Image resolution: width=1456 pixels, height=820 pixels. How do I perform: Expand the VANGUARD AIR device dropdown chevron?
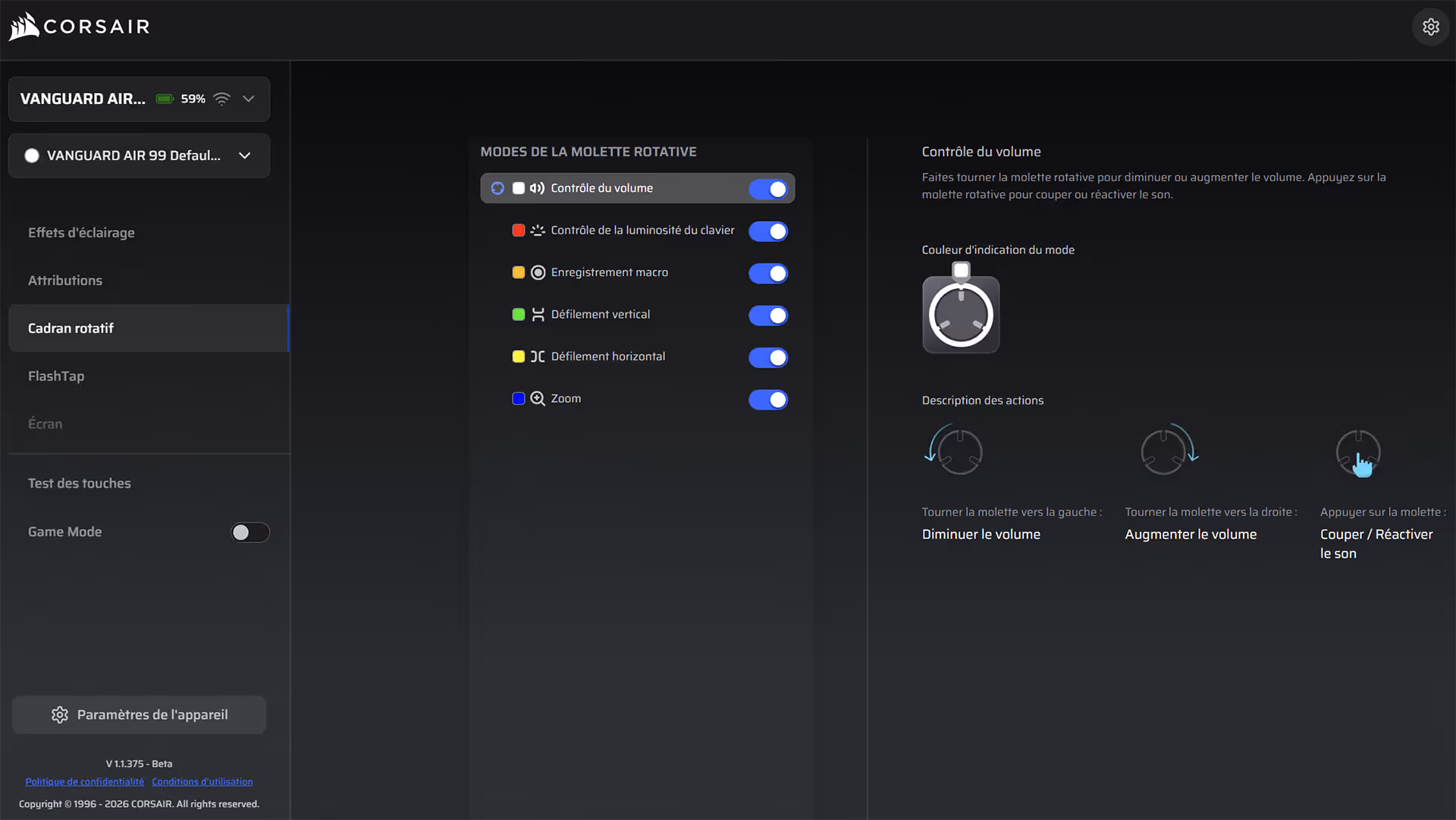click(x=249, y=99)
